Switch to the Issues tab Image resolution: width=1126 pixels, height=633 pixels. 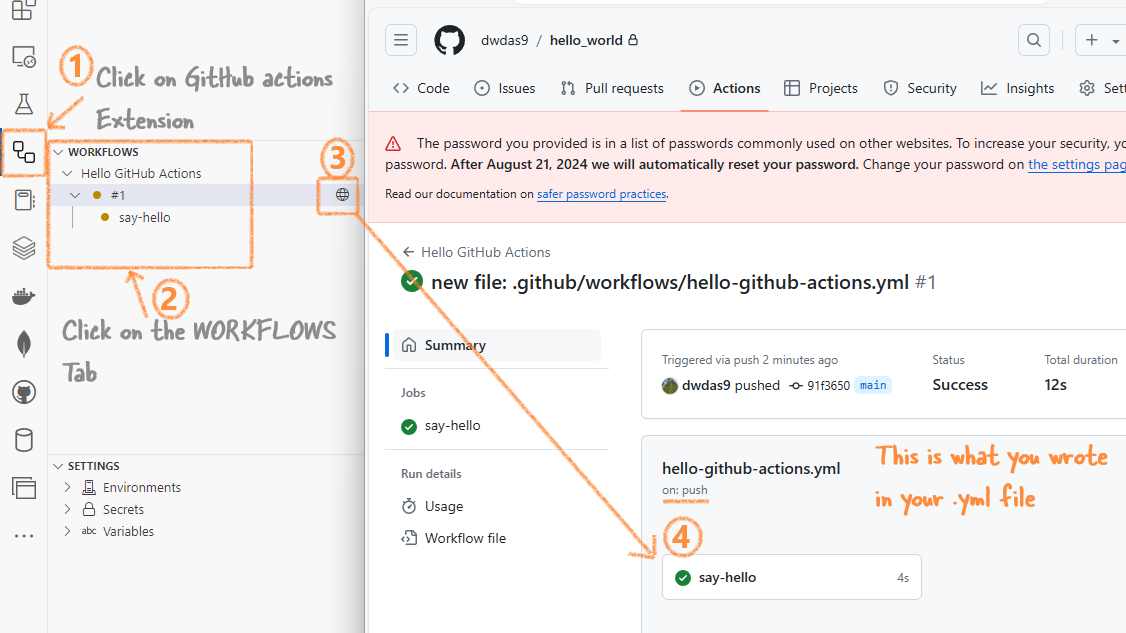point(505,88)
